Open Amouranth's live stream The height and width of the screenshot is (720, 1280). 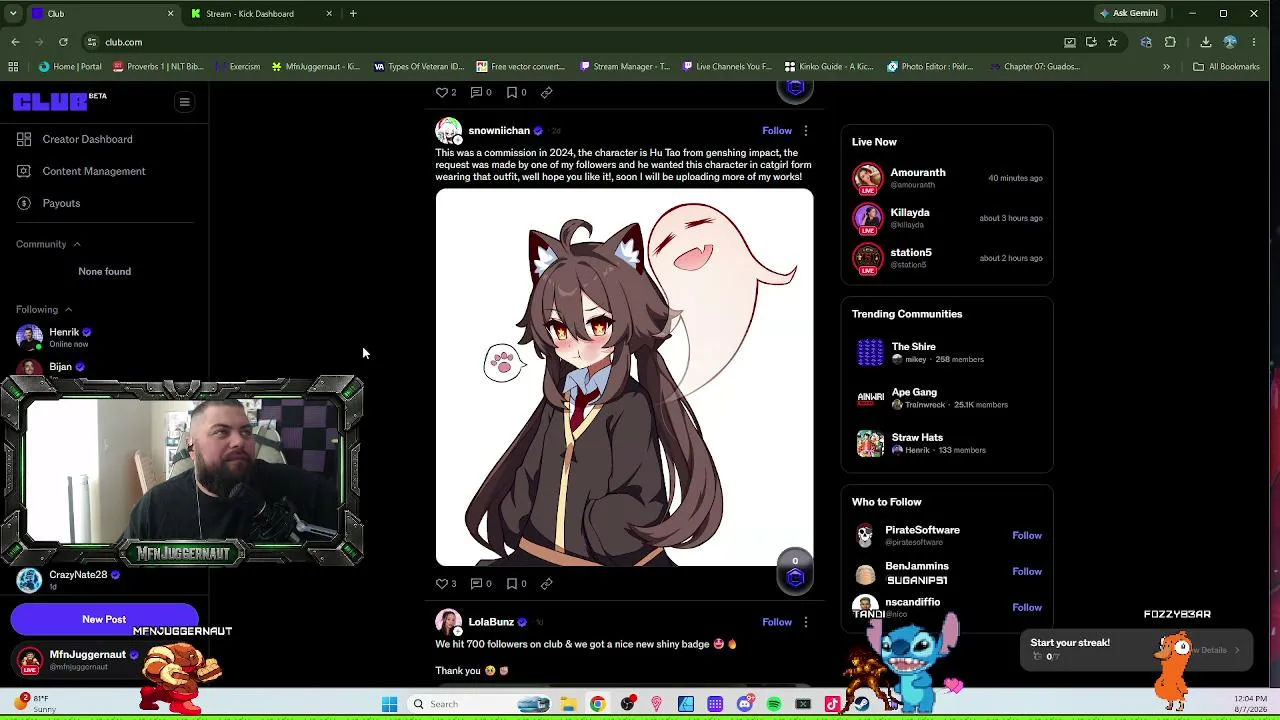click(x=946, y=178)
